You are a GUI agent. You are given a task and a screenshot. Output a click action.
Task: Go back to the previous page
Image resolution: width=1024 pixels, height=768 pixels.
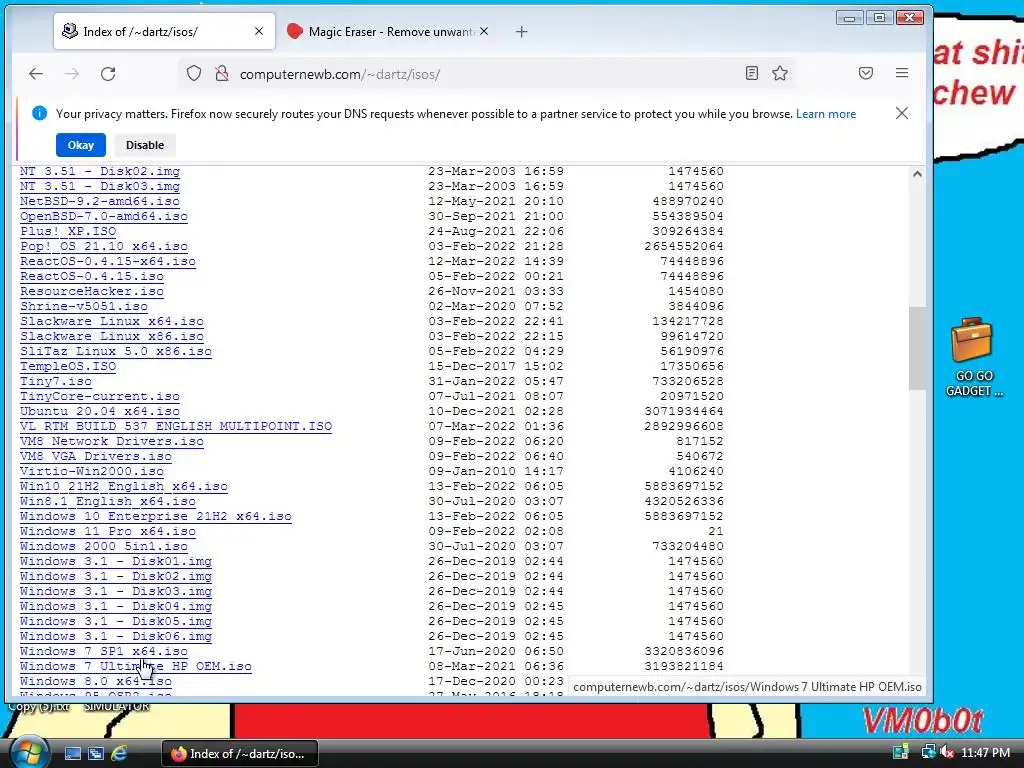pyautogui.click(x=36, y=74)
